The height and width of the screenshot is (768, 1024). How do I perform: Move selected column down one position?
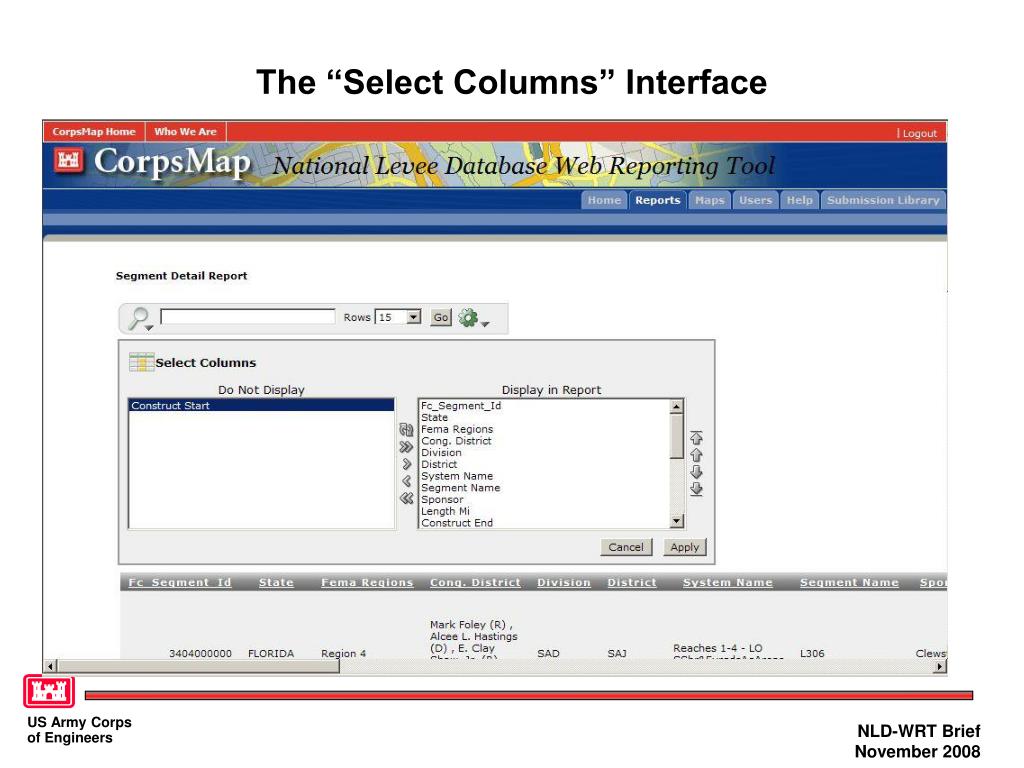(696, 472)
